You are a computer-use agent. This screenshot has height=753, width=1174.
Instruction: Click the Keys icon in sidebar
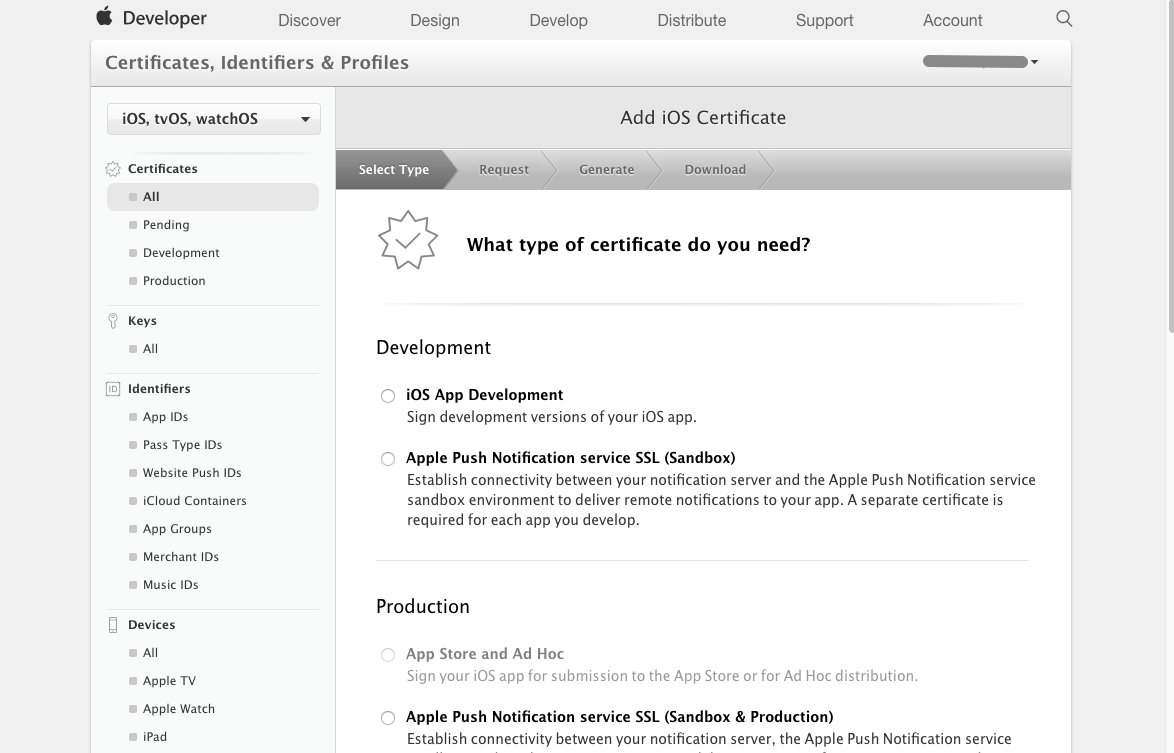point(113,321)
